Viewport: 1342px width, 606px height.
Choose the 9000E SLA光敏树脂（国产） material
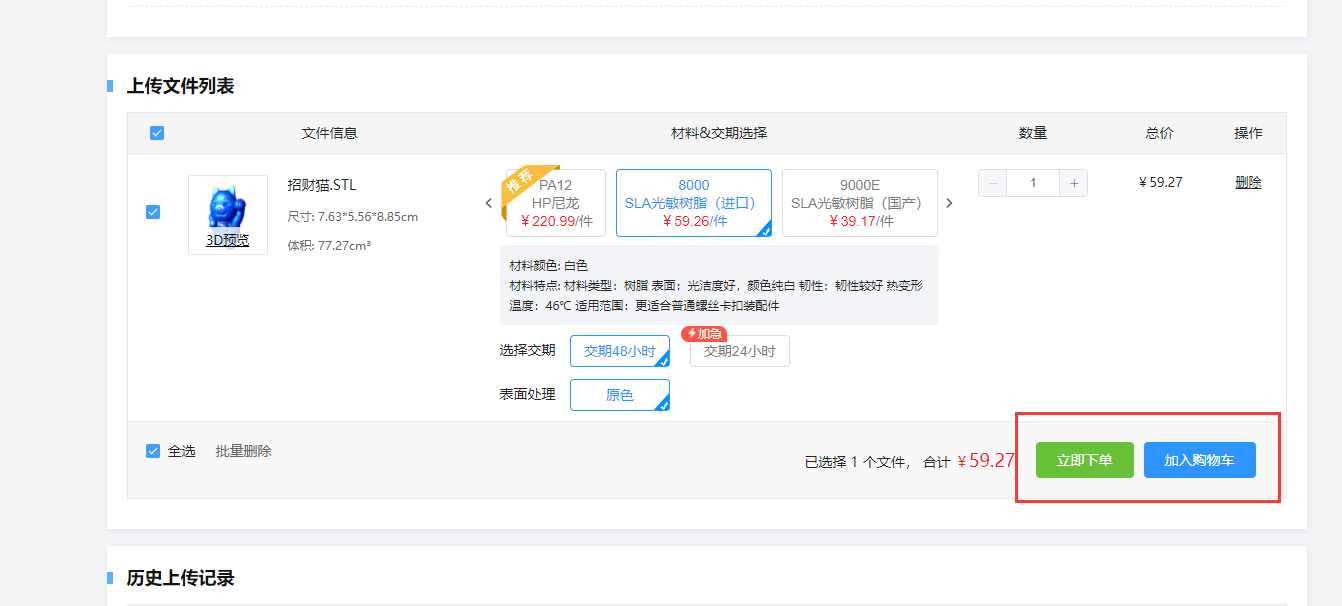(x=859, y=203)
